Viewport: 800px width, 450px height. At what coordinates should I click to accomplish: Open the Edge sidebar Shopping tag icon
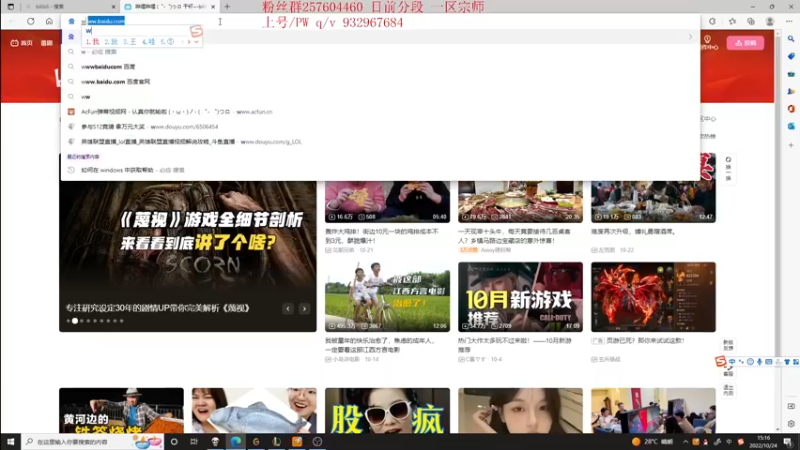click(791, 56)
